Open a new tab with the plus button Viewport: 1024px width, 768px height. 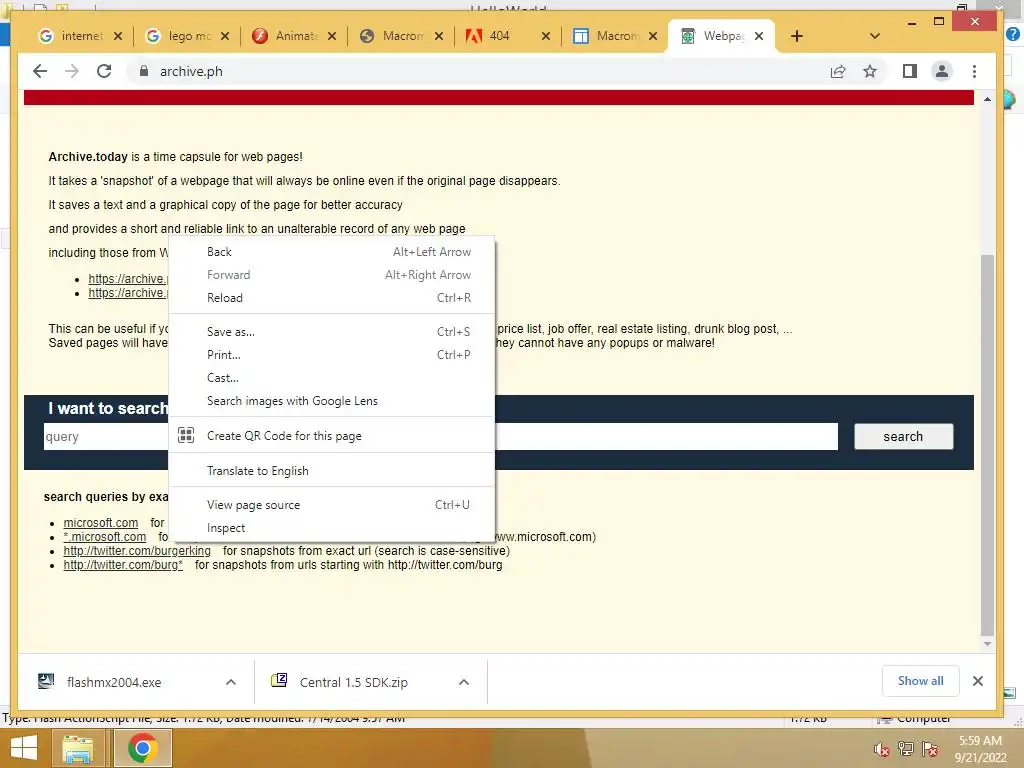[x=797, y=36]
